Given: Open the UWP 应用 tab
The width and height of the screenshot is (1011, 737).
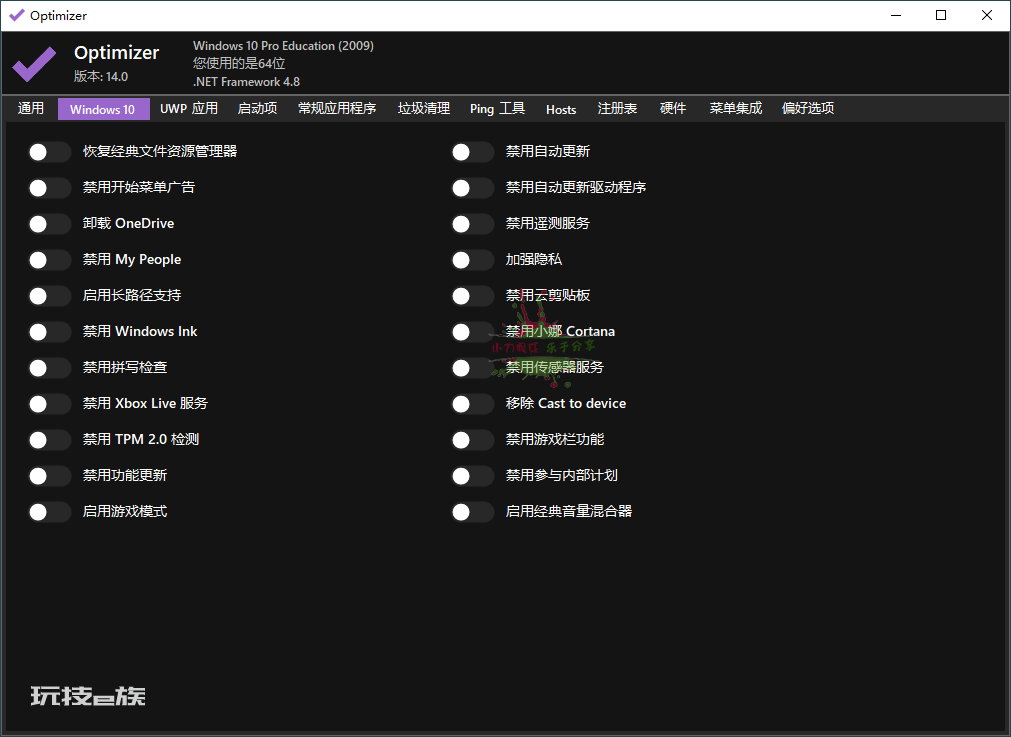Looking at the screenshot, I should [189, 108].
